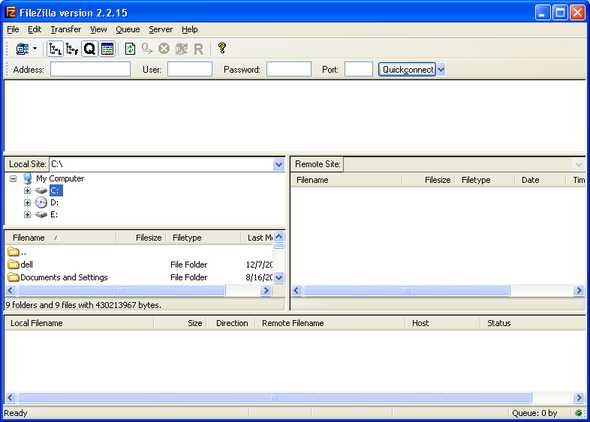Open the Transfer menu
The image size is (590, 422).
65,29
